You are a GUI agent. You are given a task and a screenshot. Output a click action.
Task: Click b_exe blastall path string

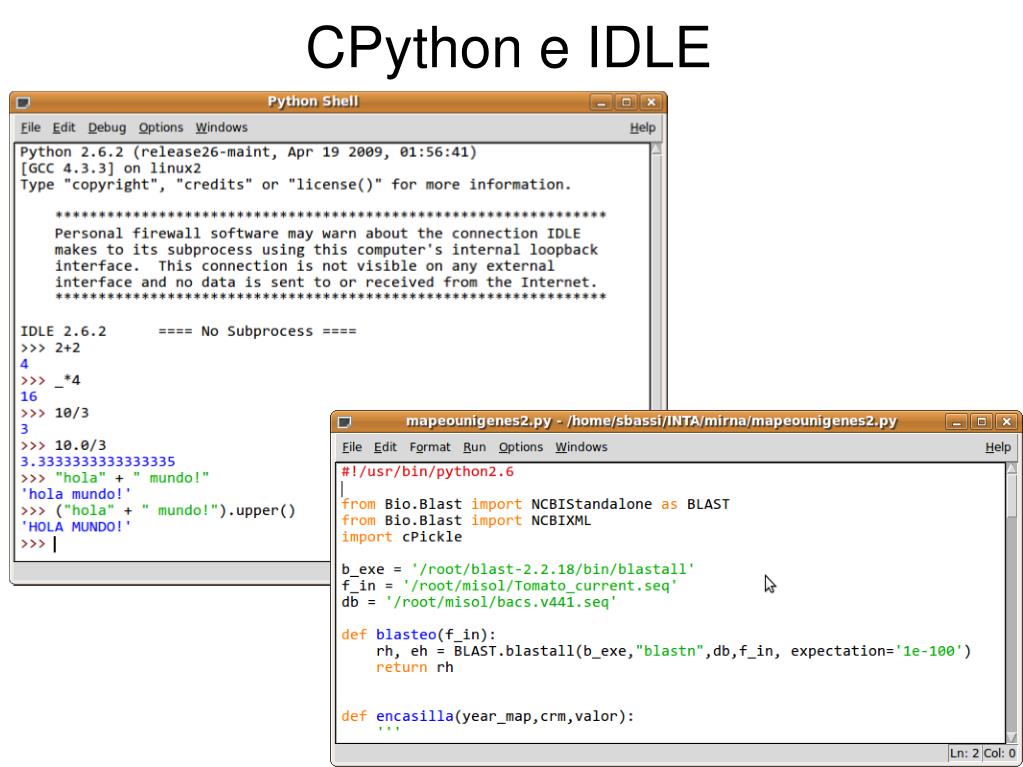(x=553, y=569)
